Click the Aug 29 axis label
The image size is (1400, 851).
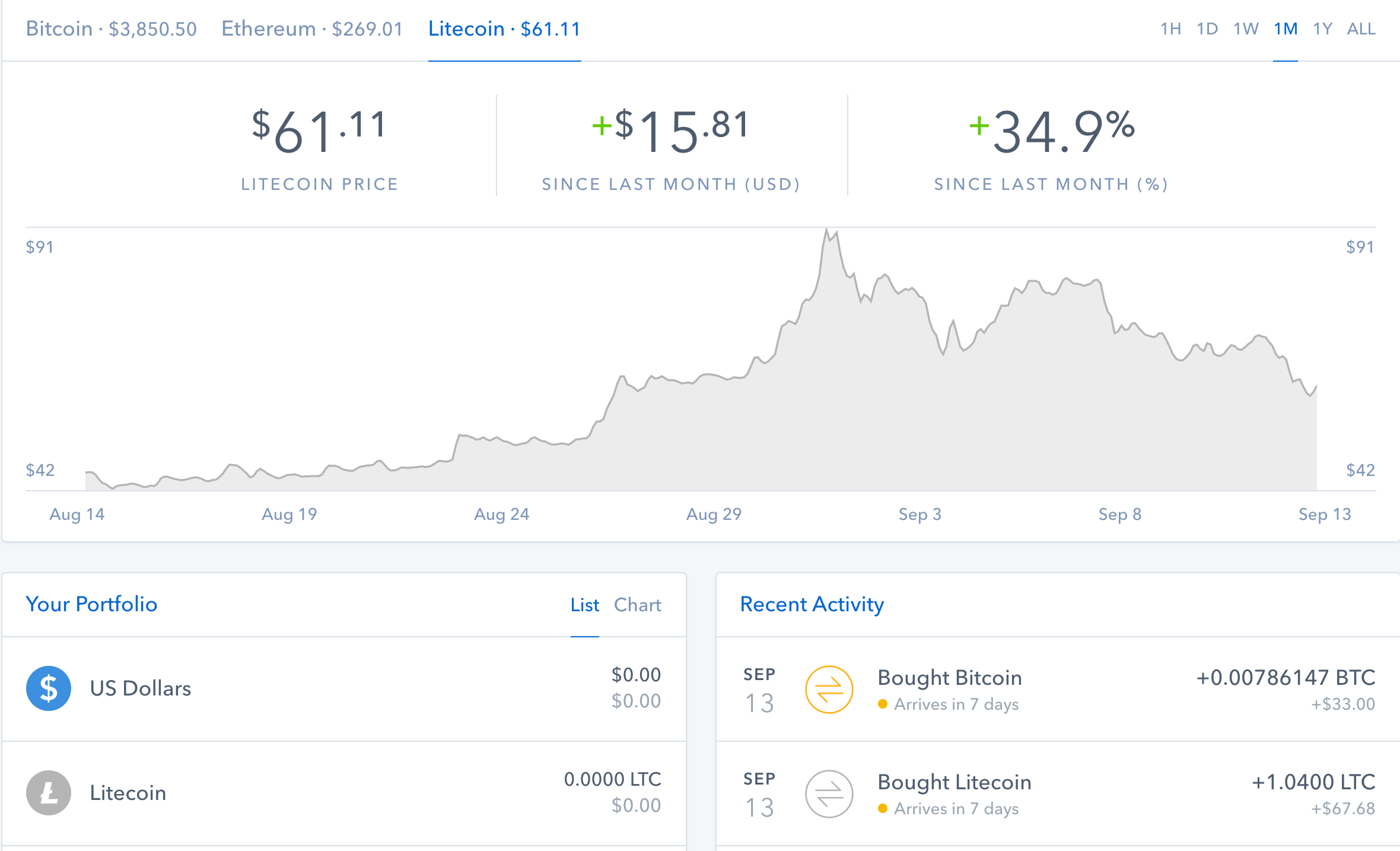(714, 514)
